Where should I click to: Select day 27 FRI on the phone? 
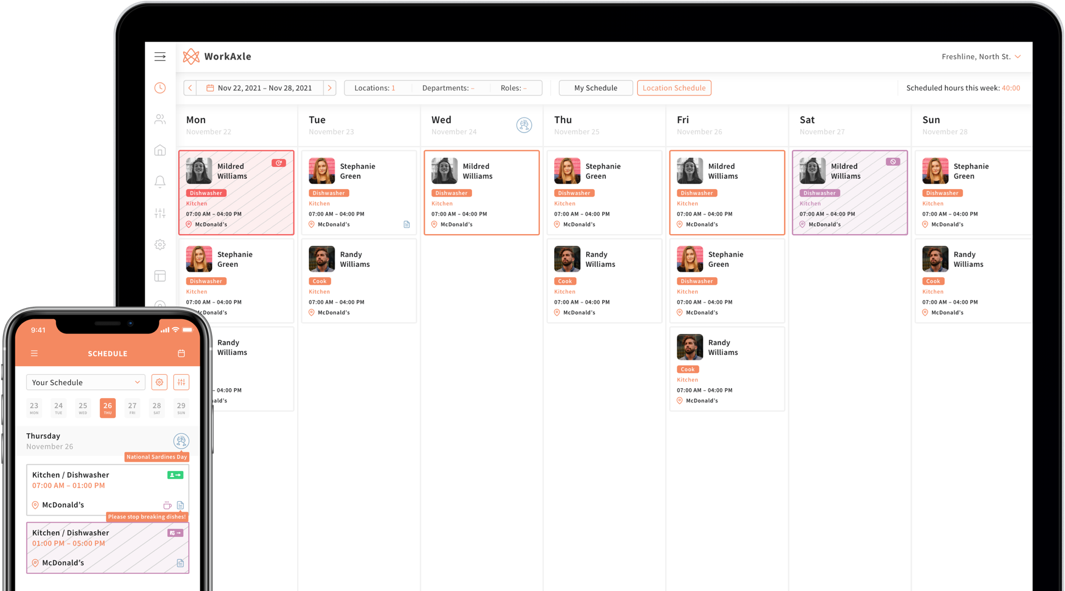[x=132, y=408]
